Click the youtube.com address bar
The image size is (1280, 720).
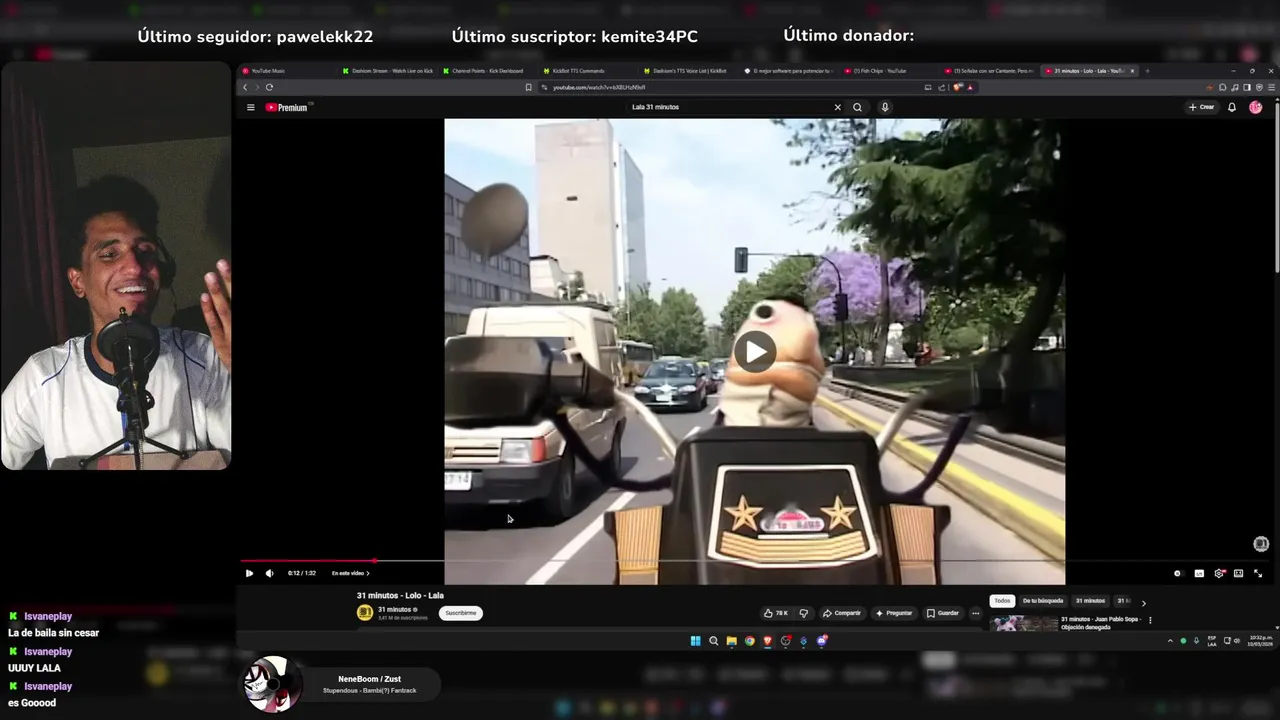coord(735,87)
